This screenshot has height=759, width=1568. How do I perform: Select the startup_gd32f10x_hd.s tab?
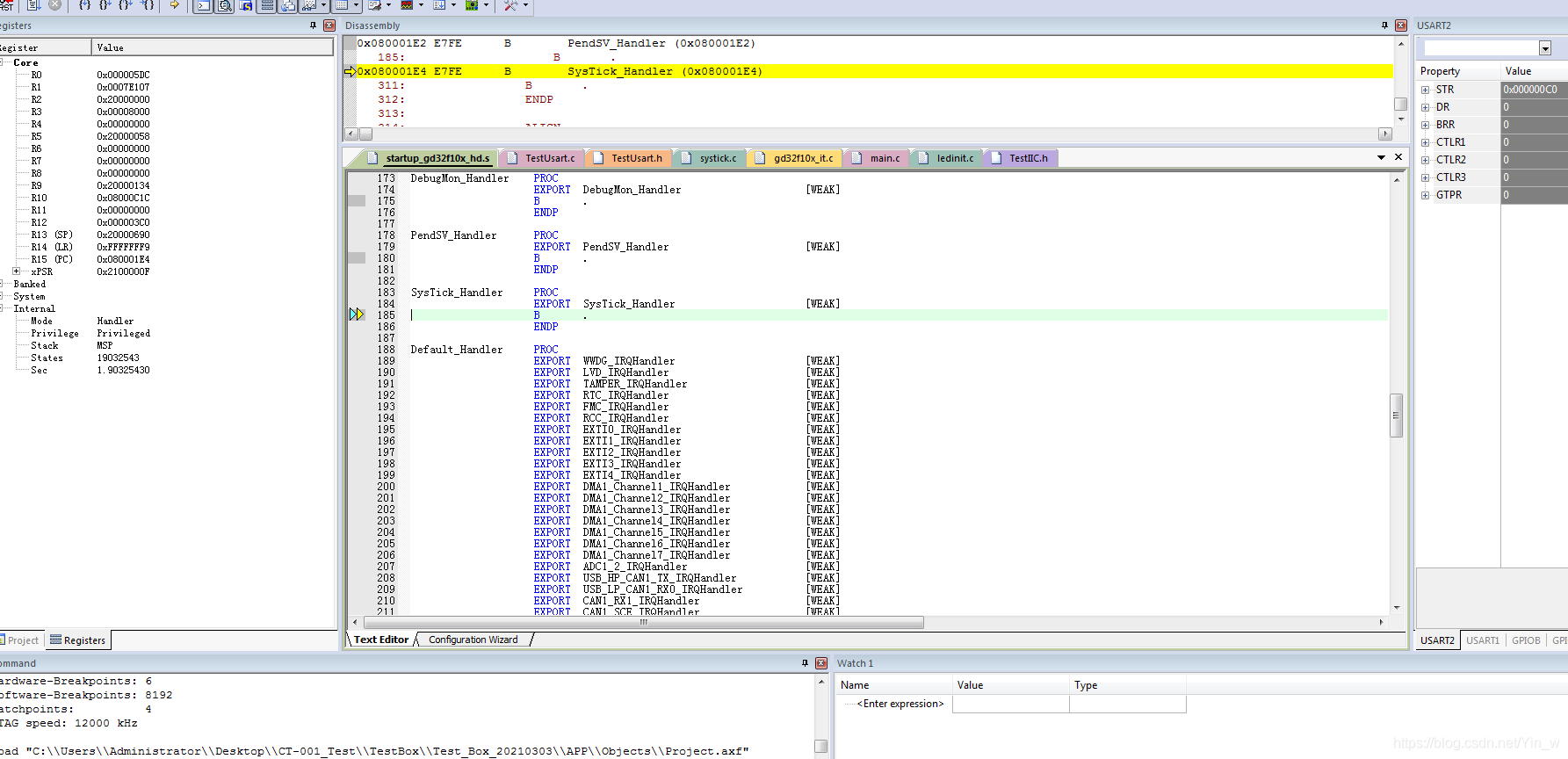[430, 158]
